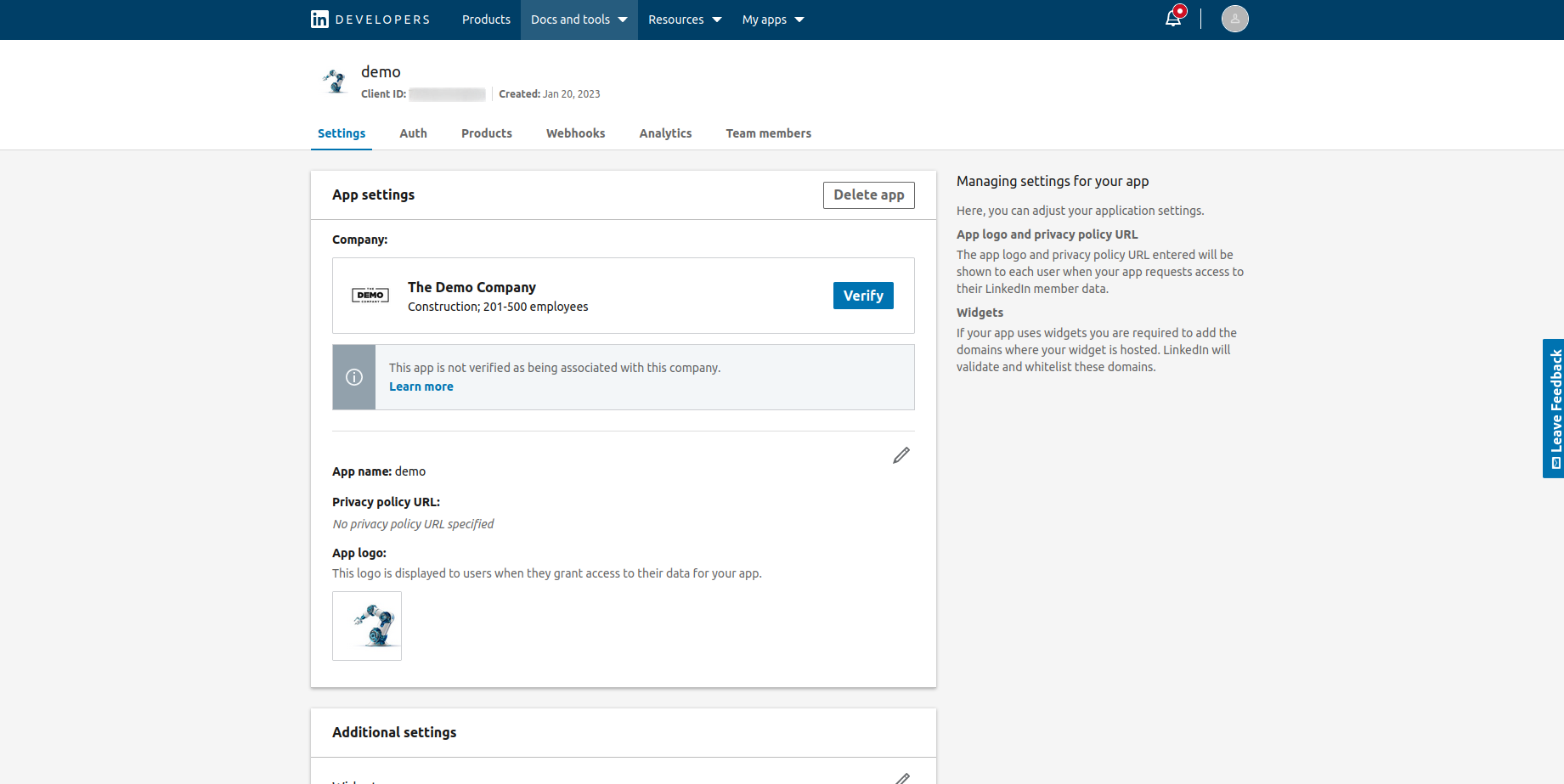The width and height of the screenshot is (1564, 784).
Task: Open the Leave Feedback side tab
Action: (x=1554, y=409)
